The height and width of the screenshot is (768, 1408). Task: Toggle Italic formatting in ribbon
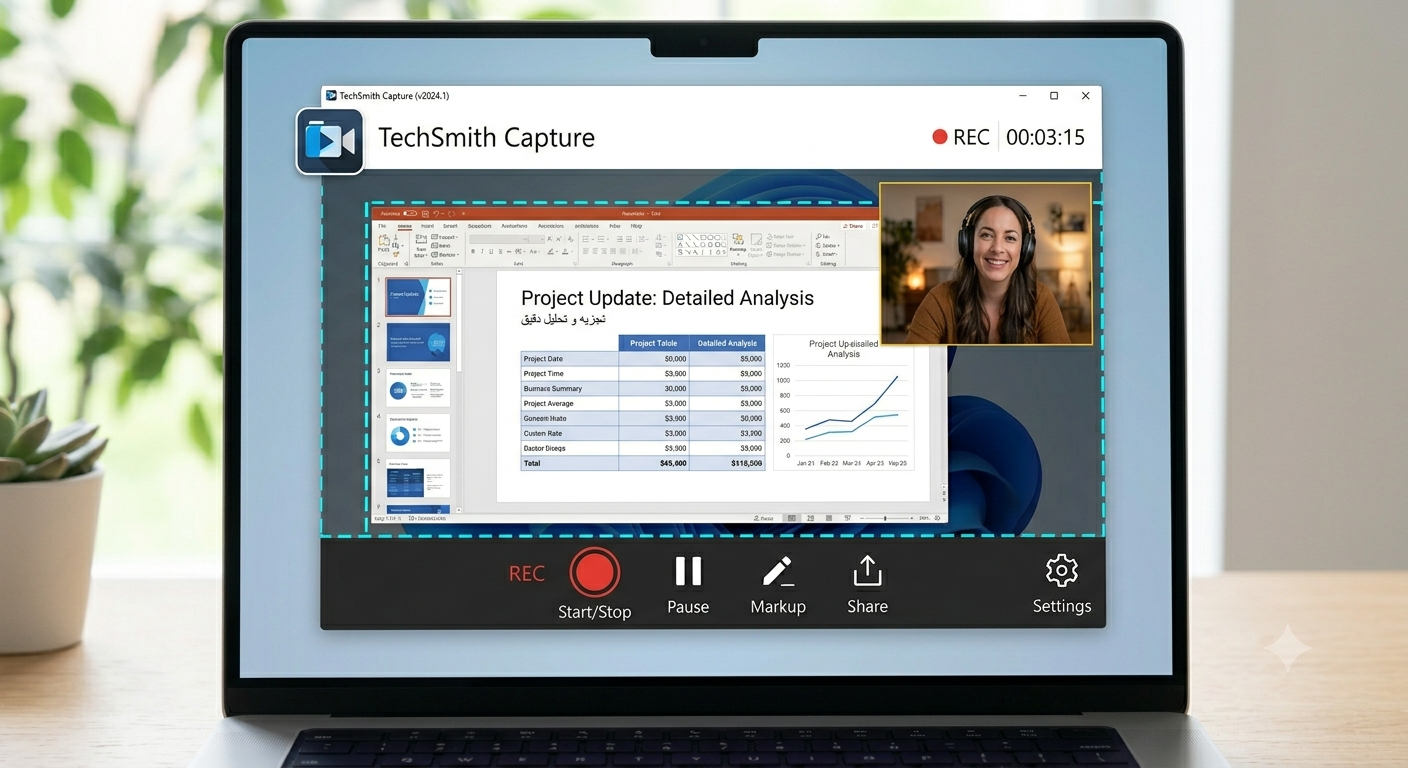click(x=482, y=251)
